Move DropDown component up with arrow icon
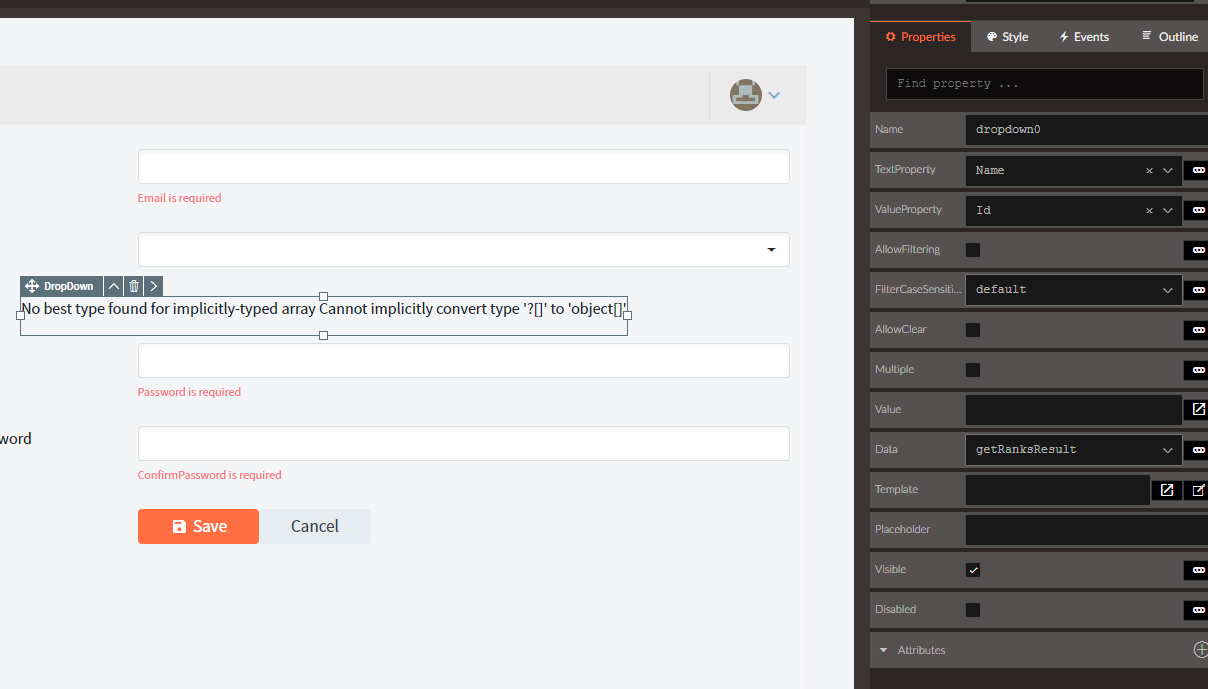 pyautogui.click(x=114, y=286)
